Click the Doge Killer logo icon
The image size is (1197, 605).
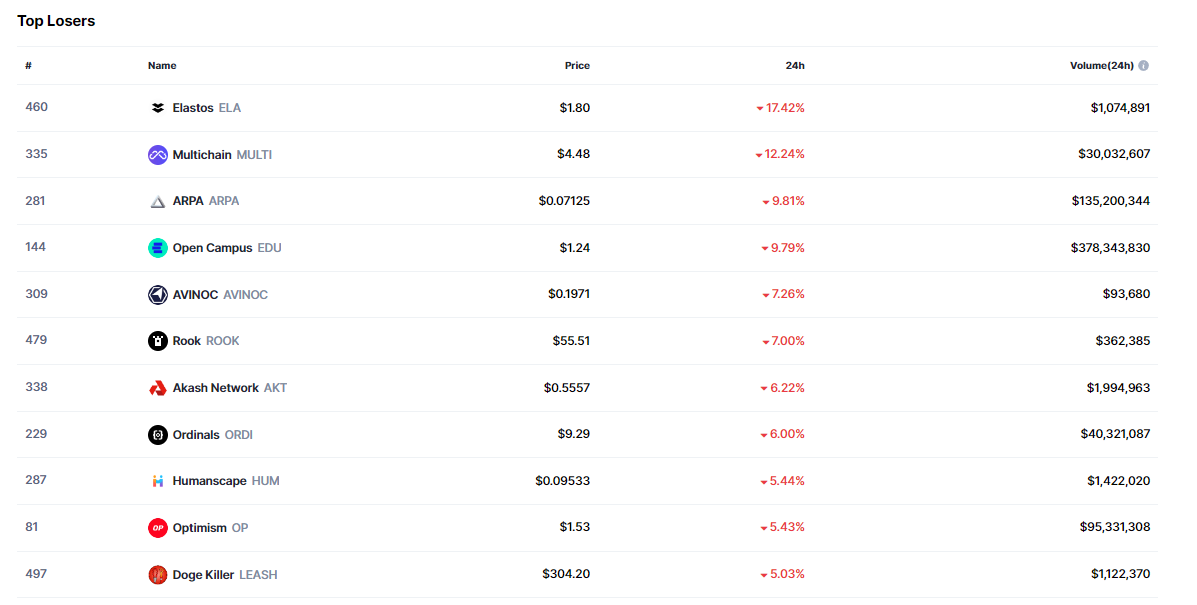tap(157, 575)
